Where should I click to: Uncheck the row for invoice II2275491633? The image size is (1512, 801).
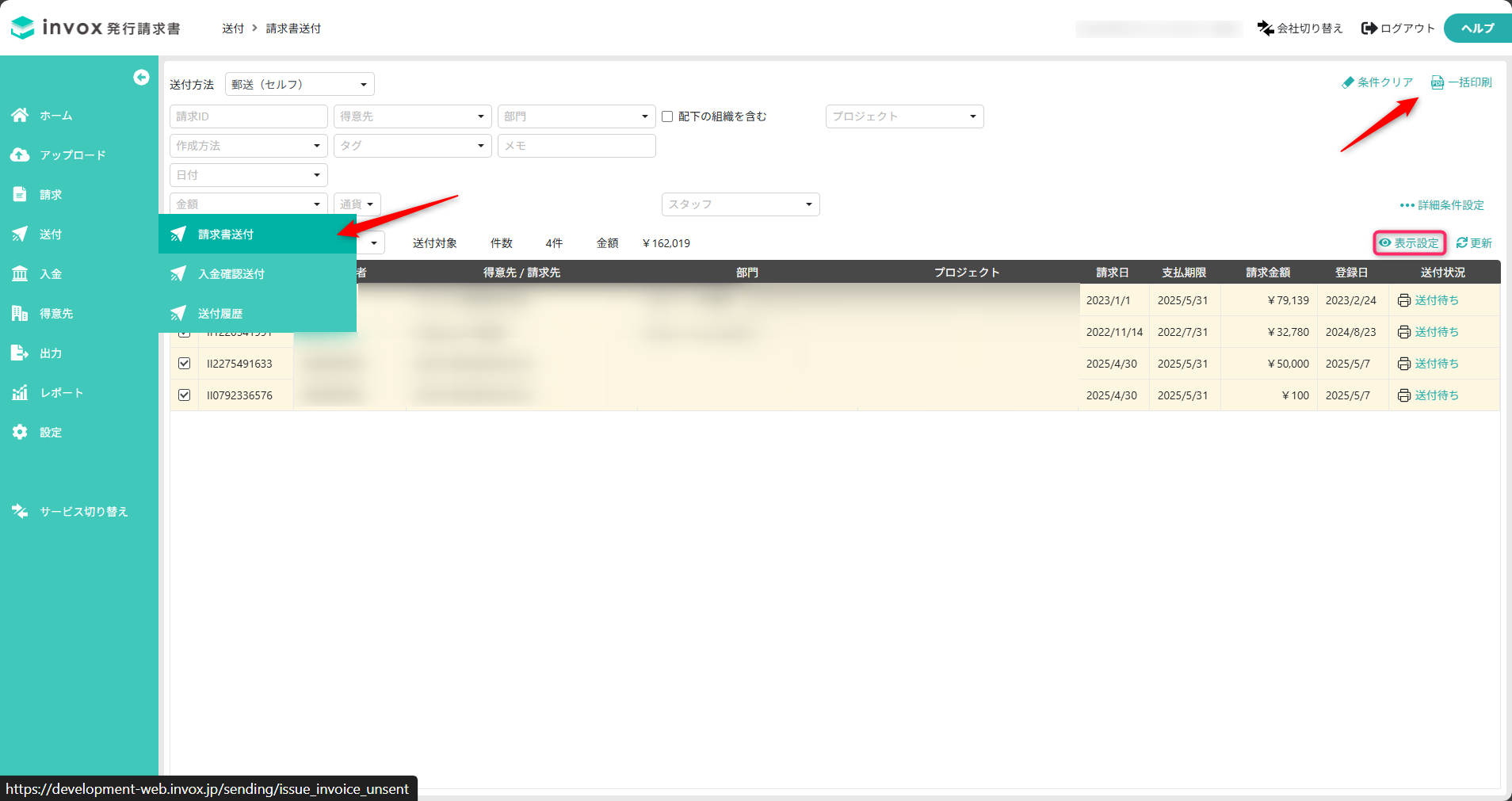185,364
